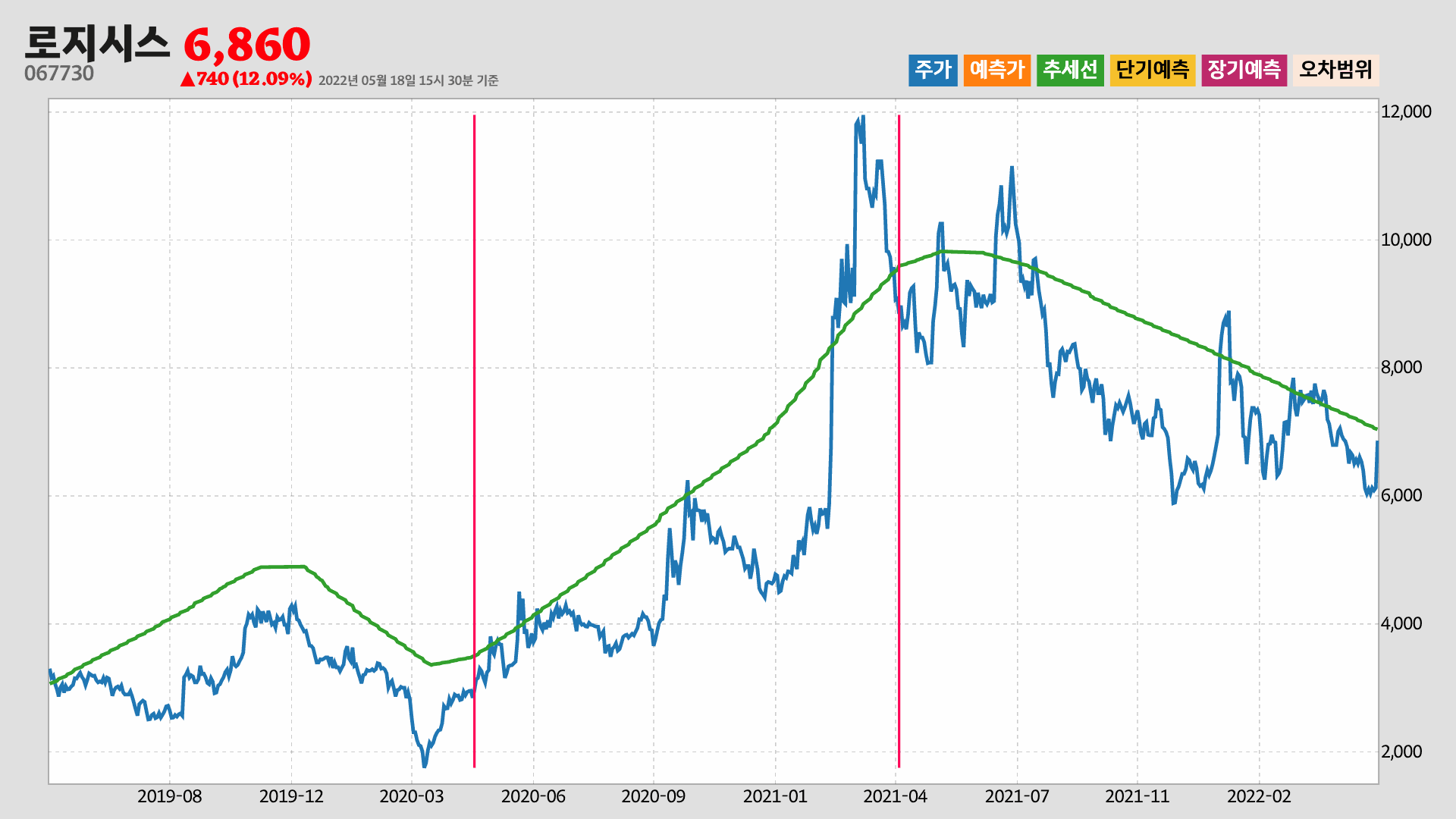Click the x-axis label 2021-01
1456x819 pixels.
(775, 796)
